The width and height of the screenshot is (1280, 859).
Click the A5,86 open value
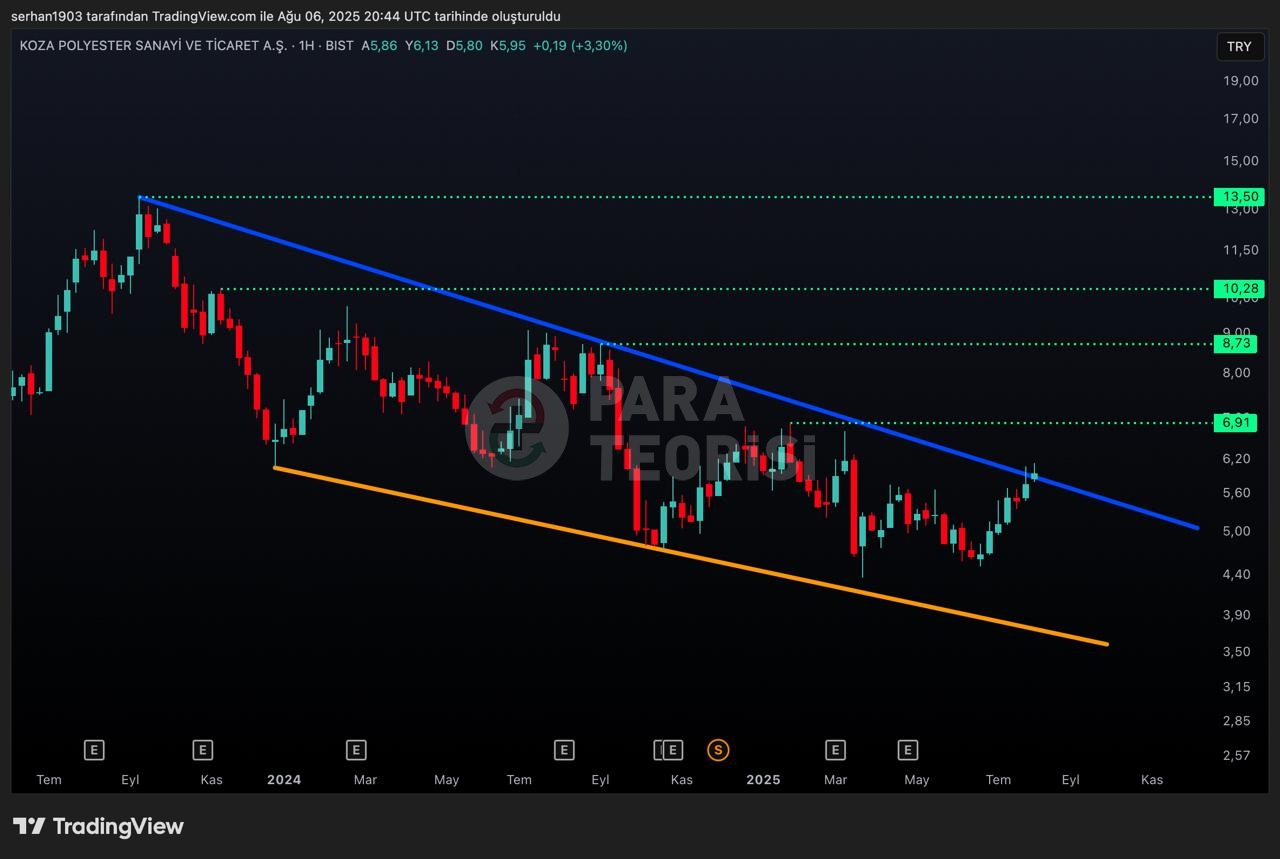click(379, 46)
